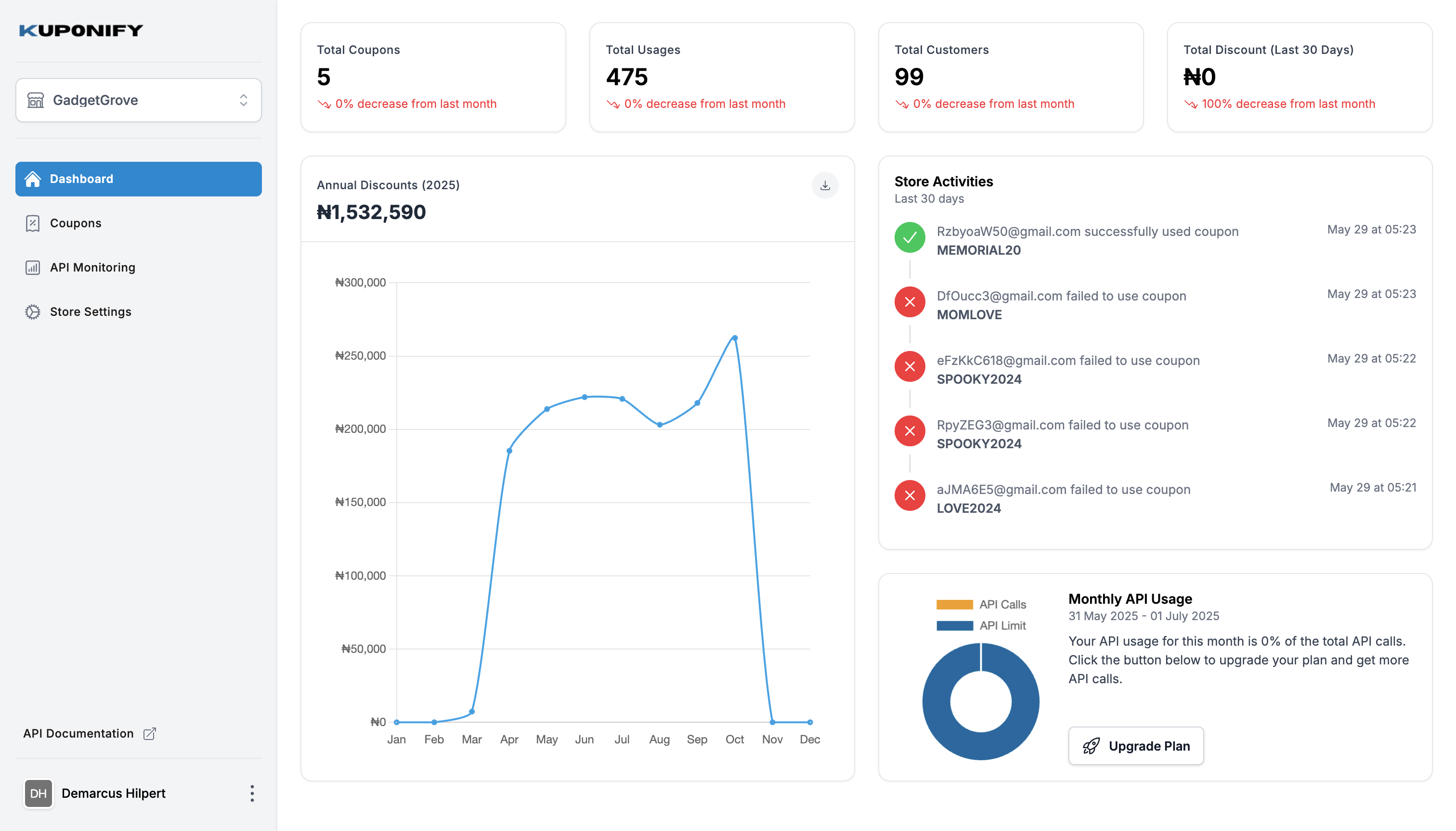Open the API Monitoring page
The width and height of the screenshot is (1456, 831).
pyautogui.click(x=92, y=268)
